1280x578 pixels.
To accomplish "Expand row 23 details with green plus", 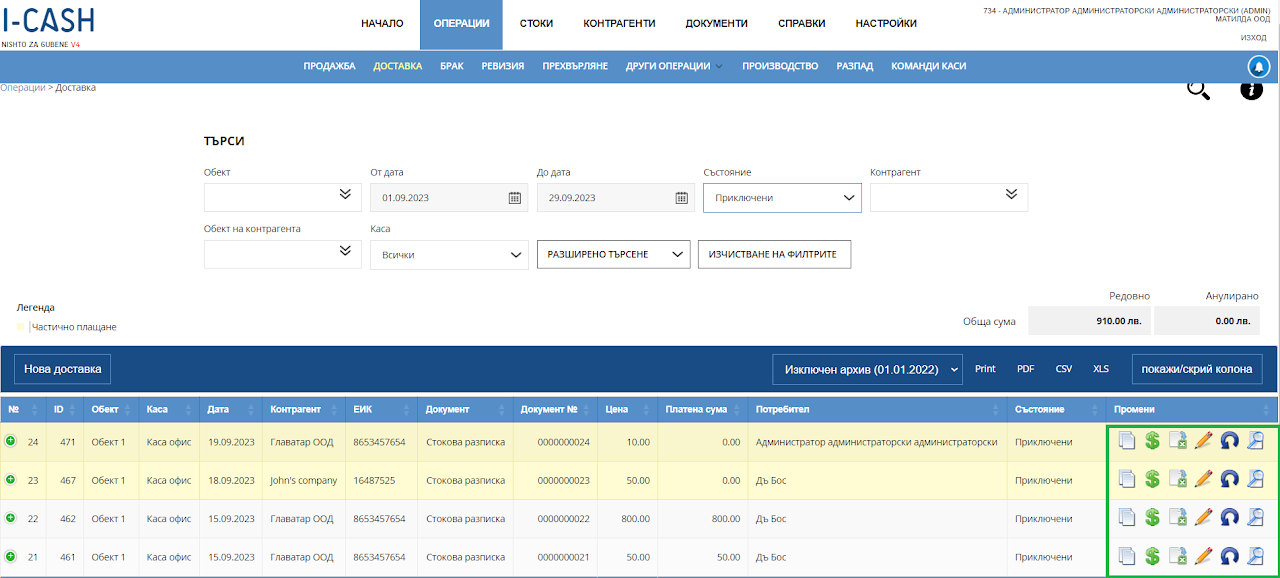I will click(11, 480).
